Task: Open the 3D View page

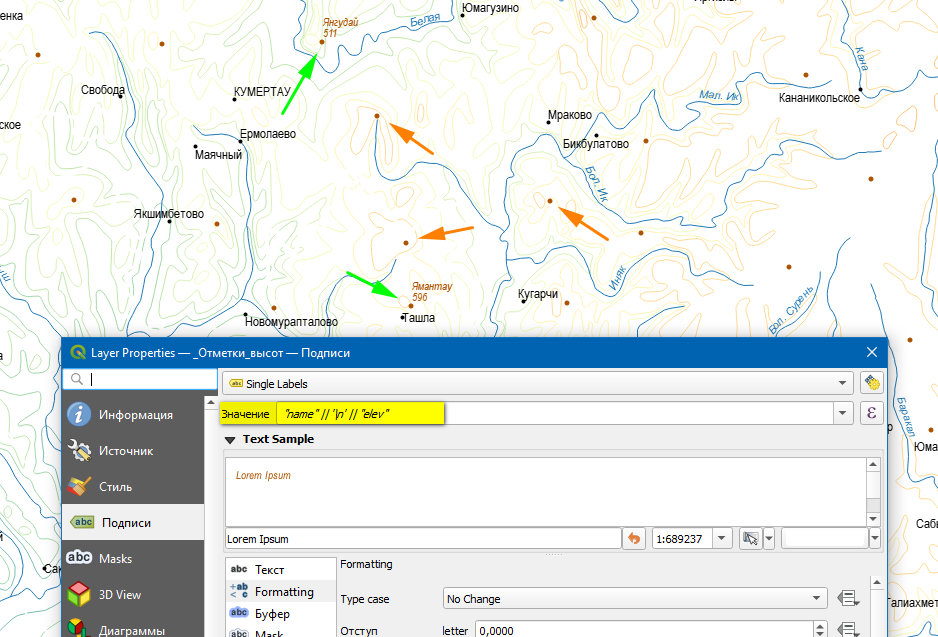Action: (119, 595)
